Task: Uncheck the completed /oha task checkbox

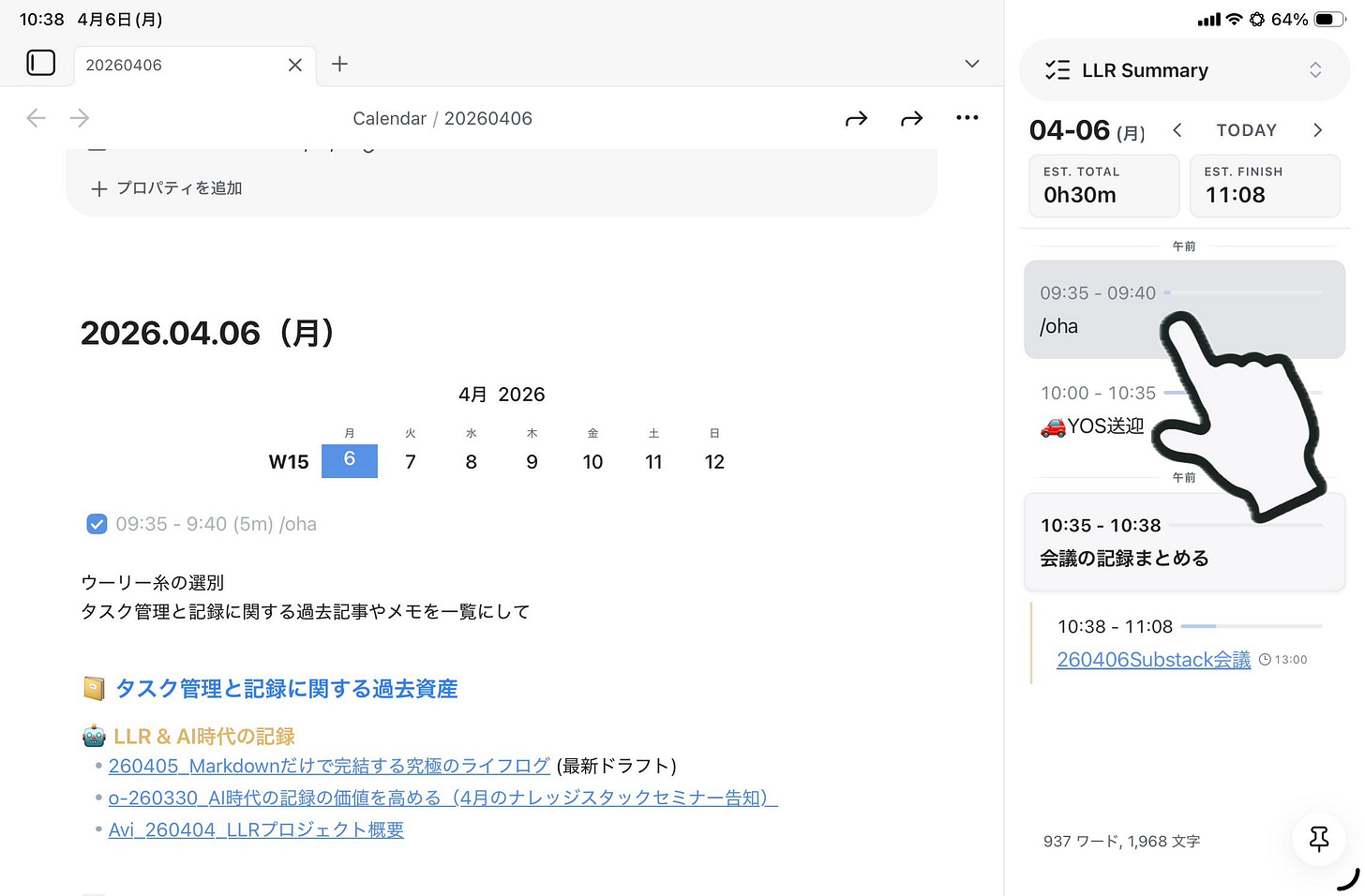Action: point(97,524)
